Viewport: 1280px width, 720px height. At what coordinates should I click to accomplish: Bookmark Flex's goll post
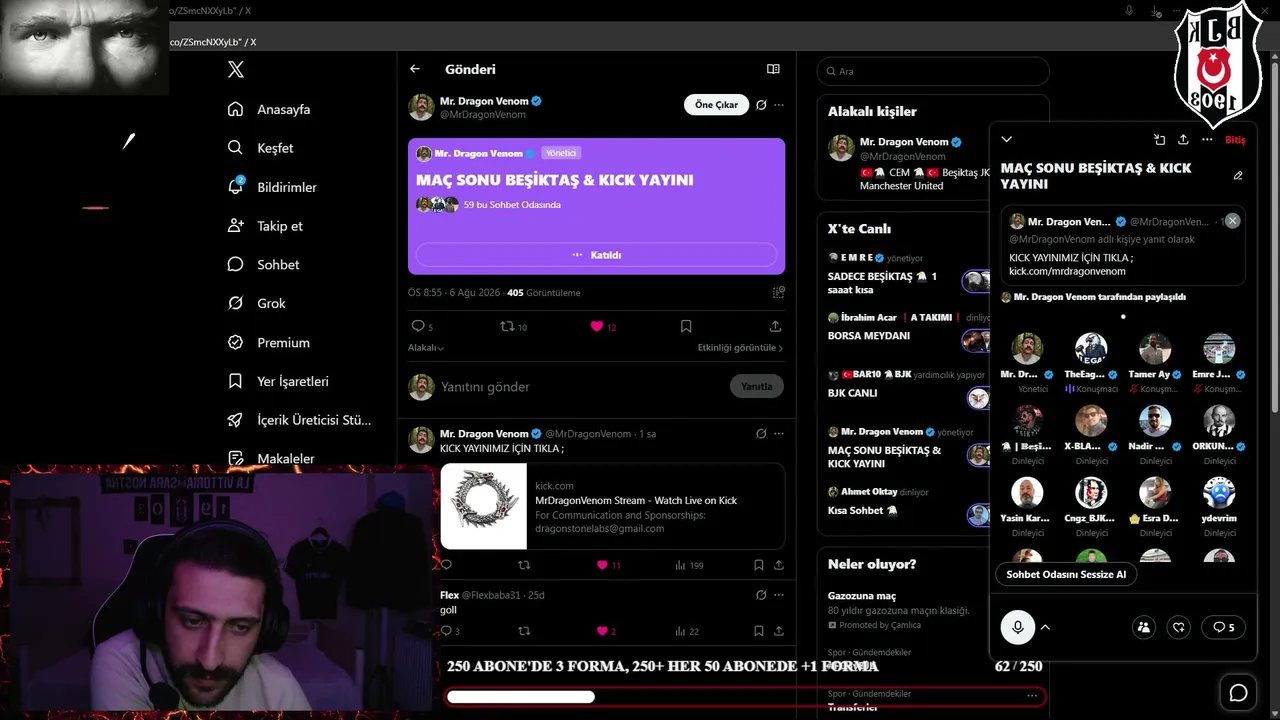[759, 631]
